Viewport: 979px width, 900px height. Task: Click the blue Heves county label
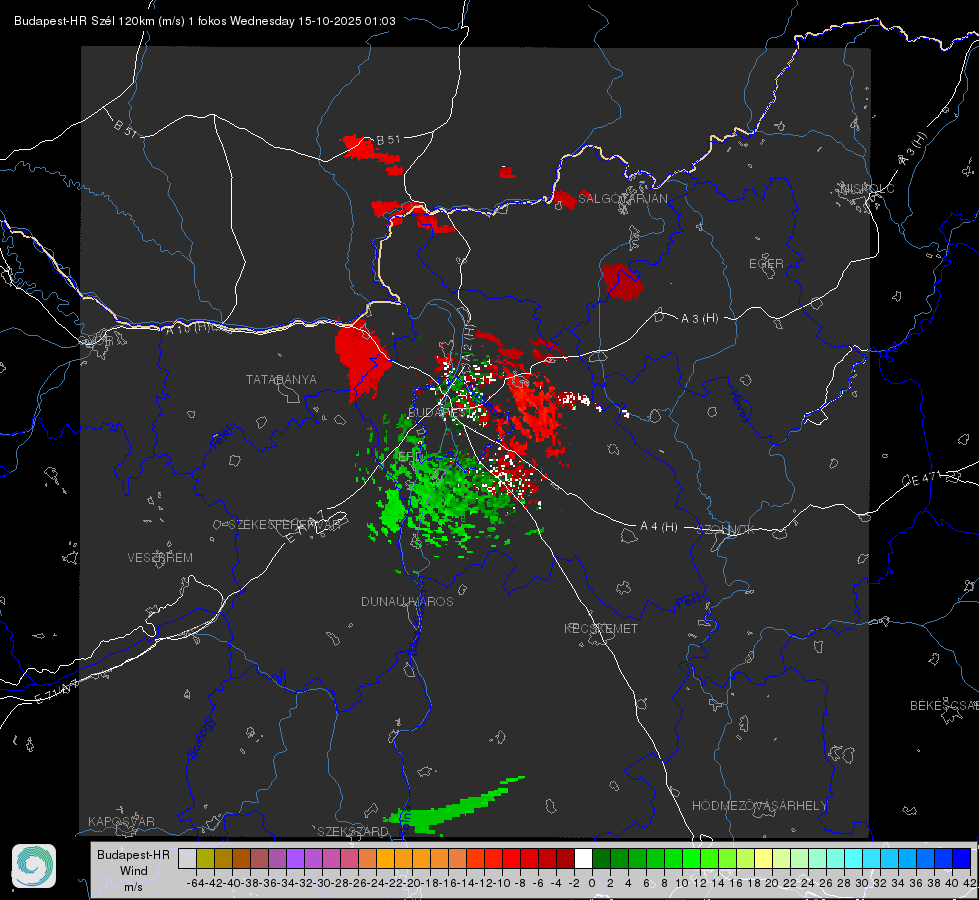click(740, 406)
